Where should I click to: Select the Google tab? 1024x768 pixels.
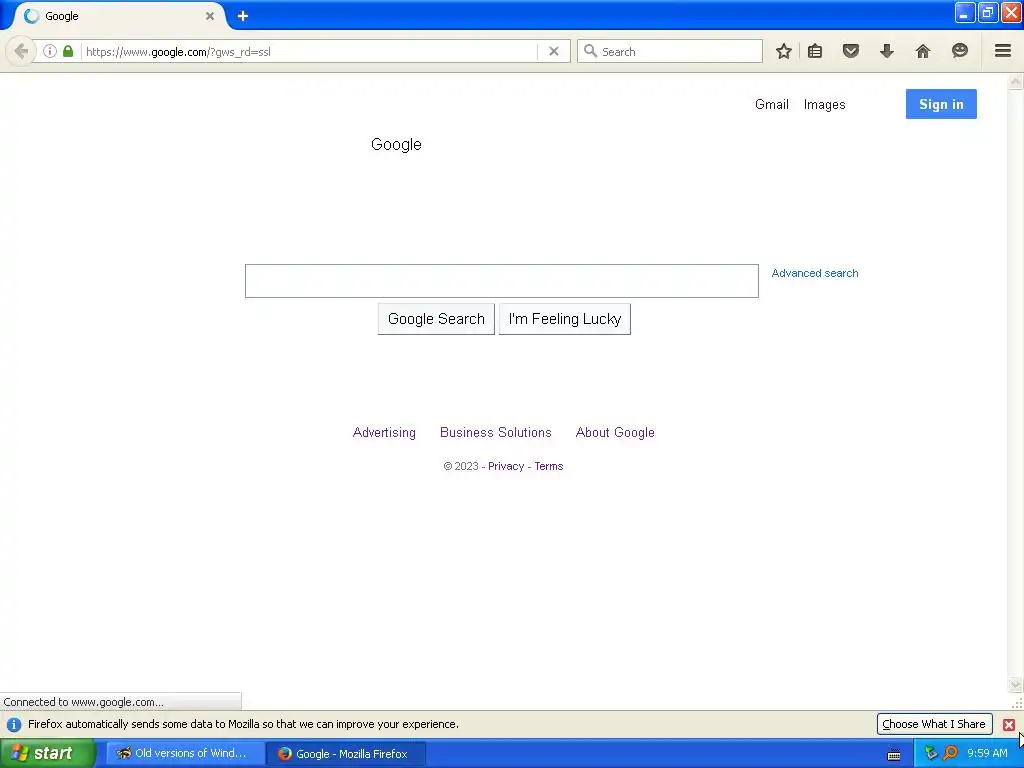[x=118, y=16]
